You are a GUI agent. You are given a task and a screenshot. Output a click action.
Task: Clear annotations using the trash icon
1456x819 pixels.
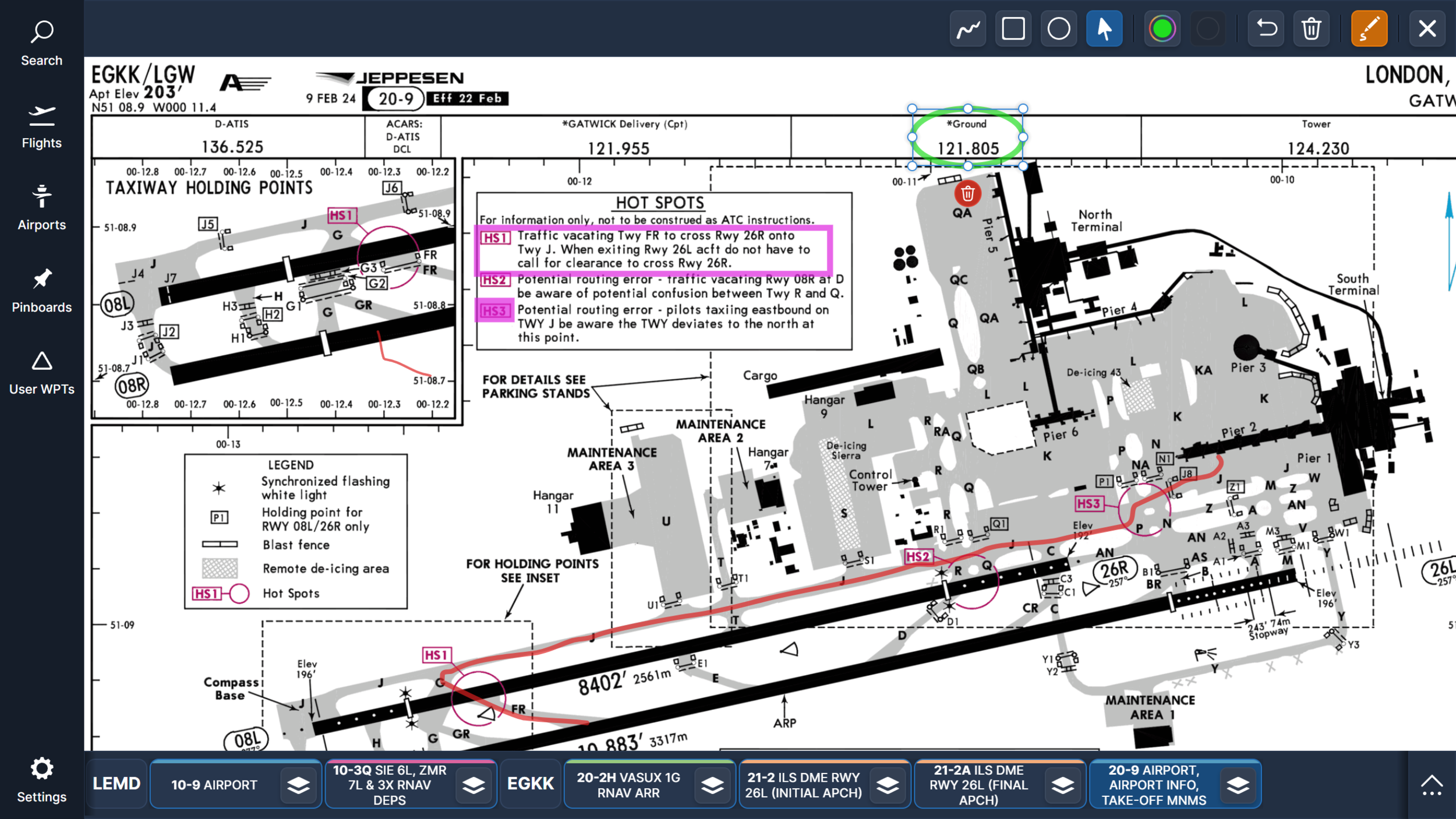(1312, 27)
